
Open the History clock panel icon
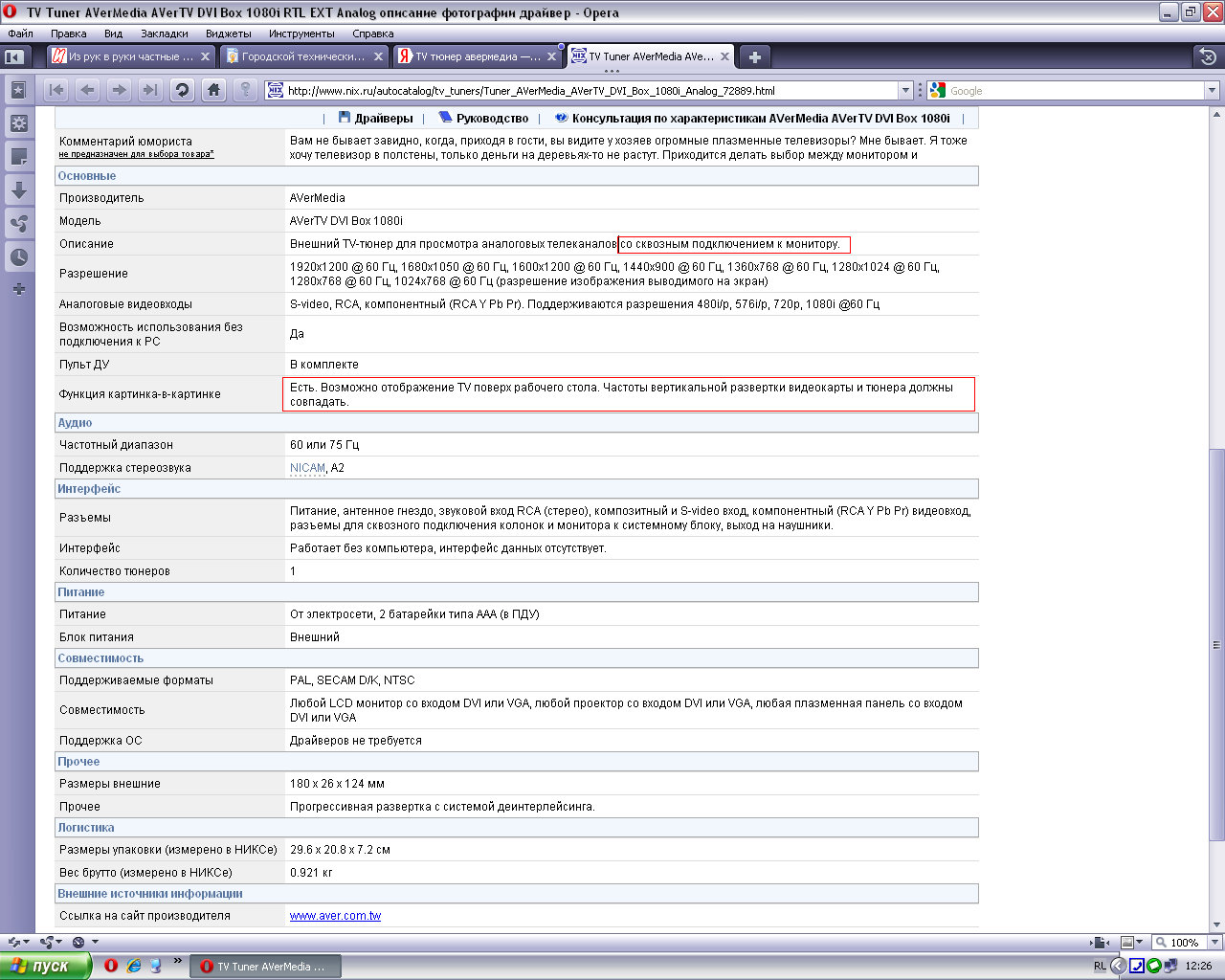pyautogui.click(x=18, y=256)
